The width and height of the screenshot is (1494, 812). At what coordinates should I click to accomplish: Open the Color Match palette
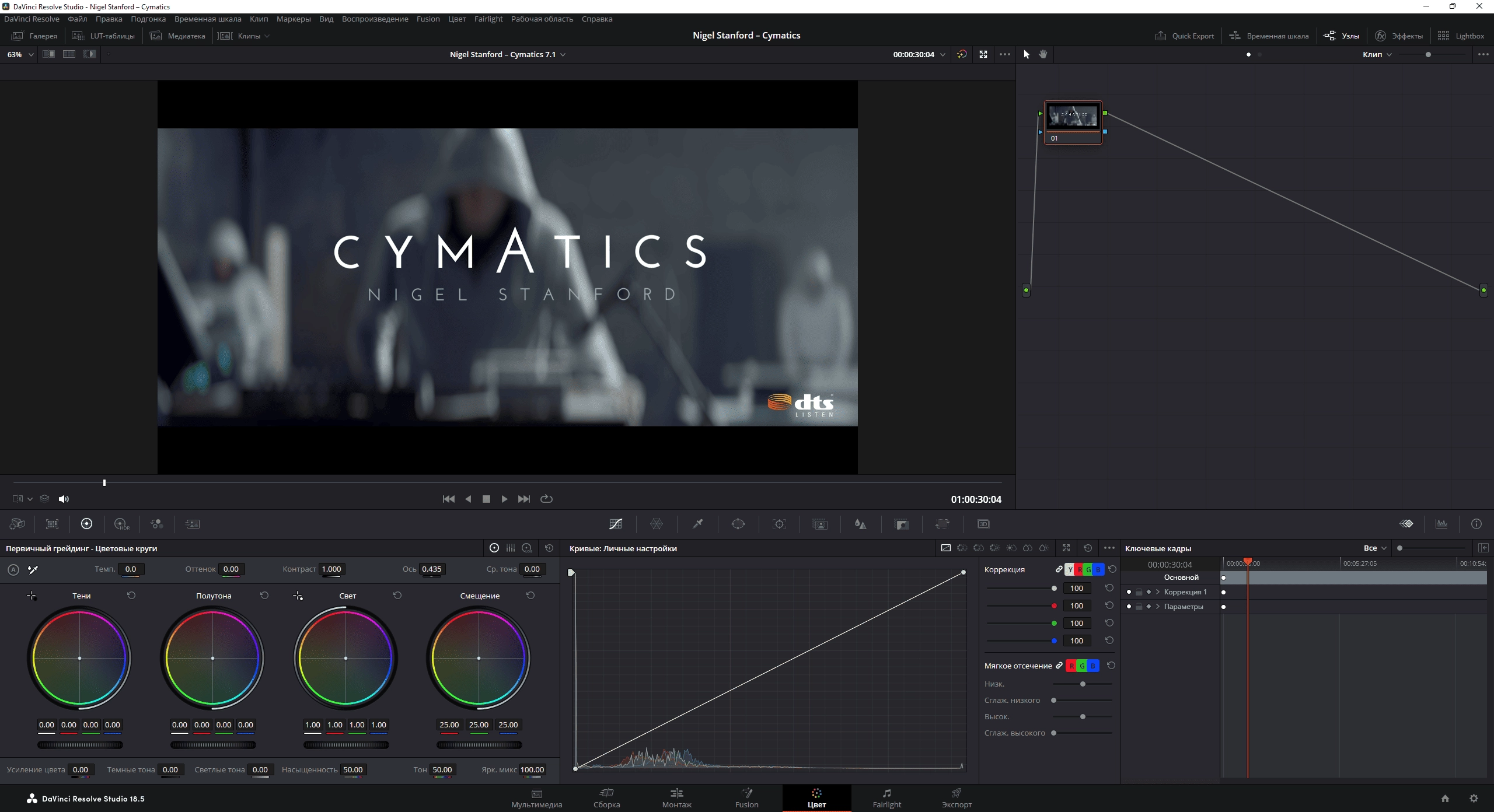53,524
